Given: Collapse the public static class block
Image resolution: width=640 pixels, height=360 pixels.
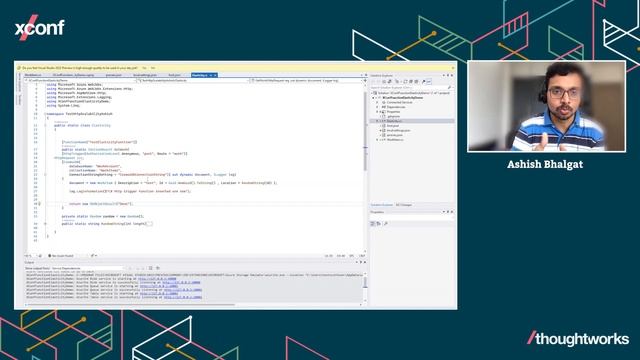Looking at the screenshot, I should (x=45, y=125).
